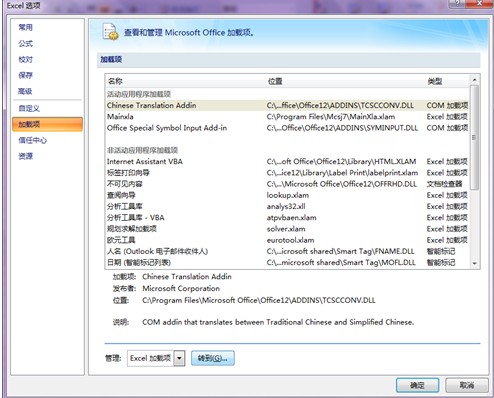This screenshot has height=398, width=494.
Task: Click the TCSCCONV.DLL location cell in list
Action: click(x=340, y=105)
